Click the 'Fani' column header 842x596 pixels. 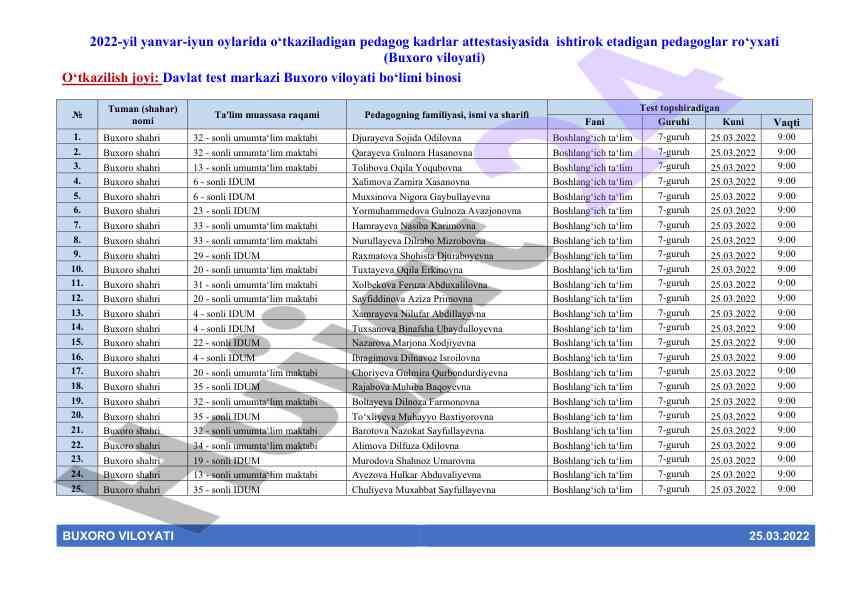click(594, 122)
